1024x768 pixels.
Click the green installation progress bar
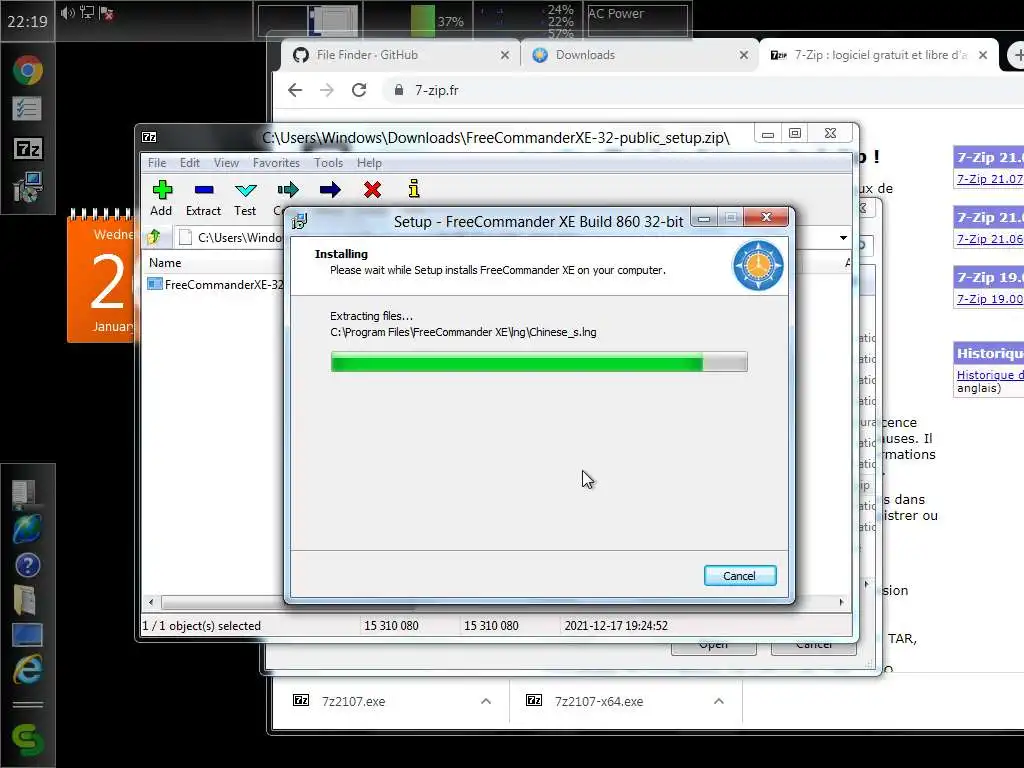[x=539, y=362]
